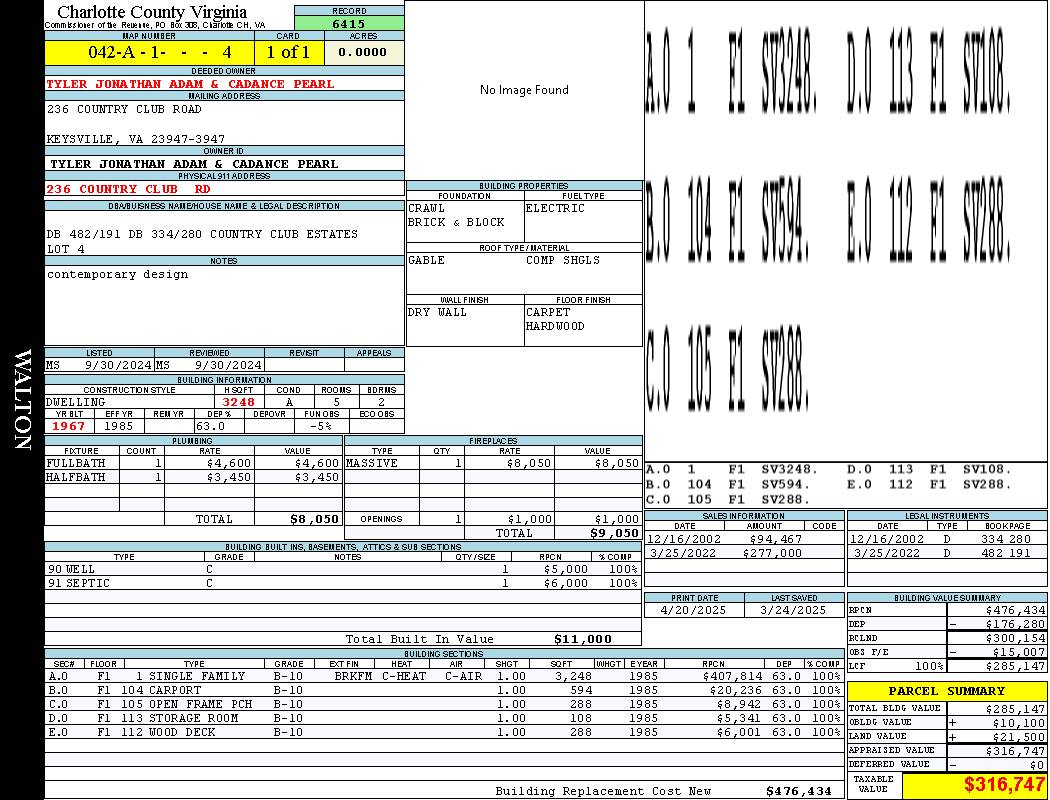Screen dimensions: 1050x800
Task: Click the Reviewed date 9/30/2024
Action: (x=228, y=366)
